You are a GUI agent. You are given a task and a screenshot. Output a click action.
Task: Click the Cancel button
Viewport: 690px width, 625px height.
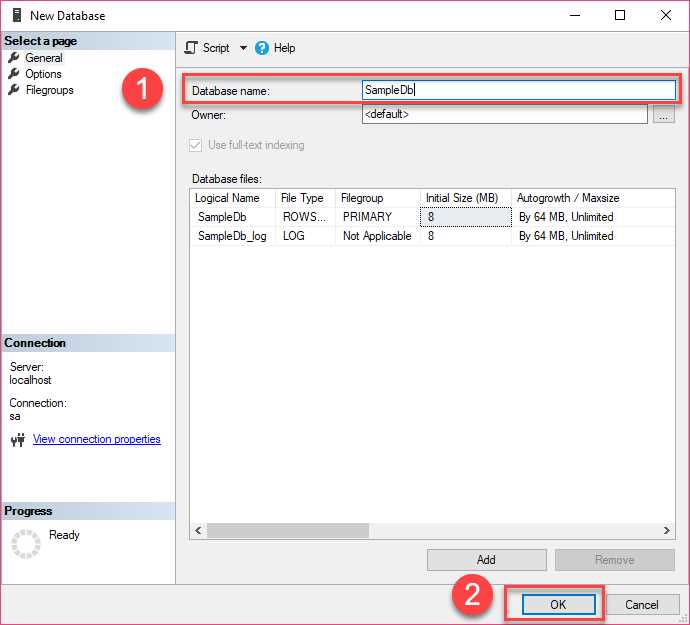[x=642, y=605]
